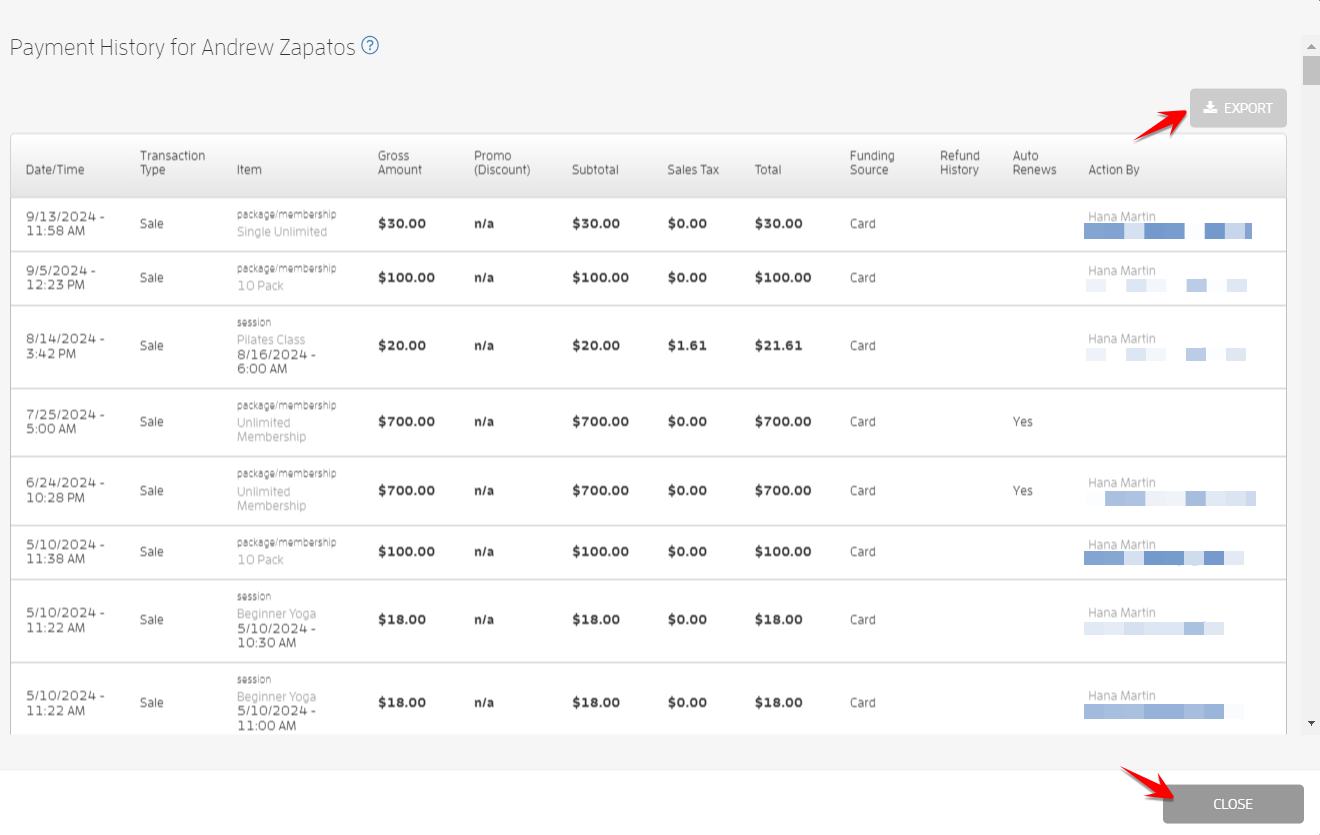The width and height of the screenshot is (1320, 835).
Task: Click Card funding source in 9/13/2024 row
Action: 863,224
